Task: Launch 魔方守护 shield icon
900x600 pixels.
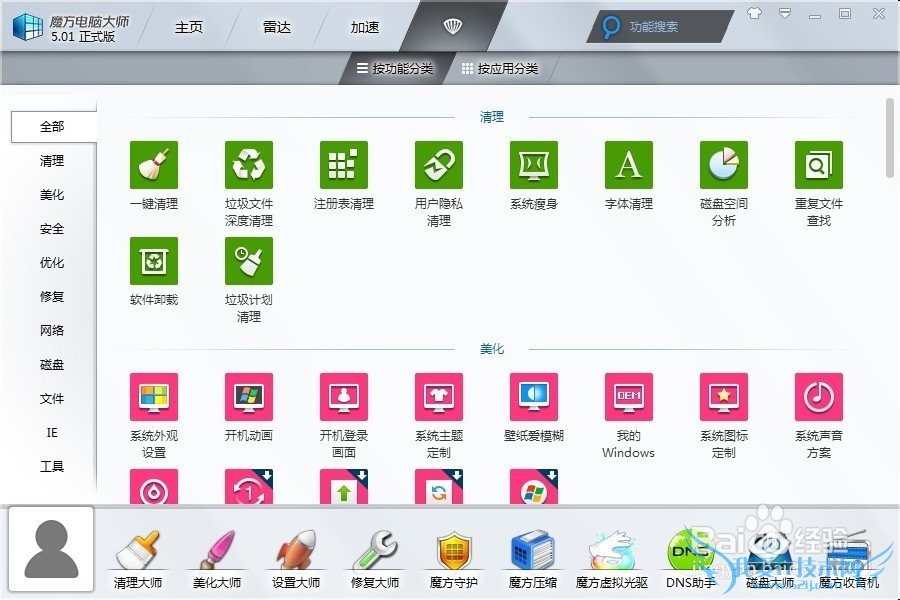Action: click(x=453, y=559)
